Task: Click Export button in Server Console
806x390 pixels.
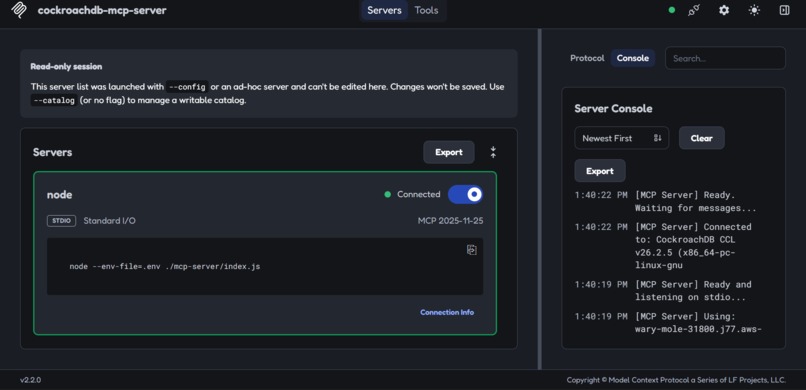Action: pyautogui.click(x=600, y=171)
